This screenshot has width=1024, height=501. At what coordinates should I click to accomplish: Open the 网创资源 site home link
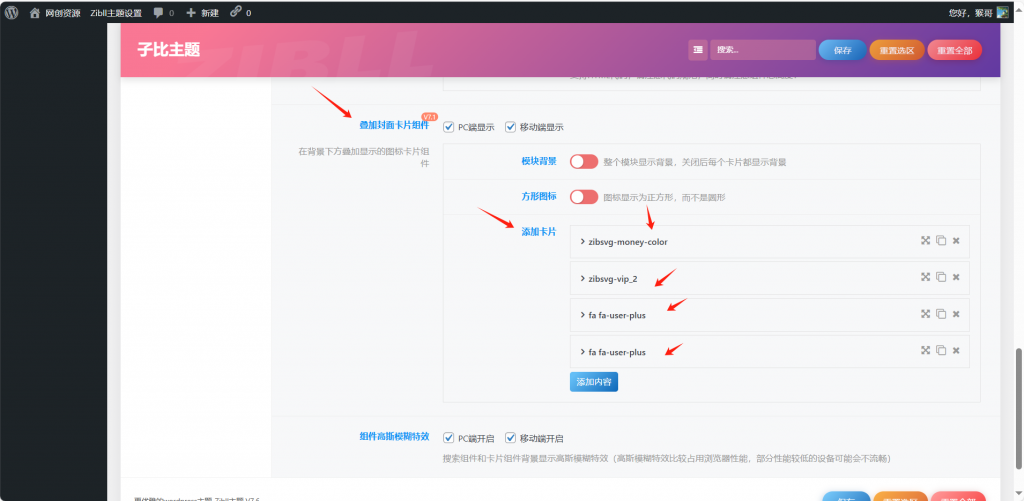coord(55,12)
